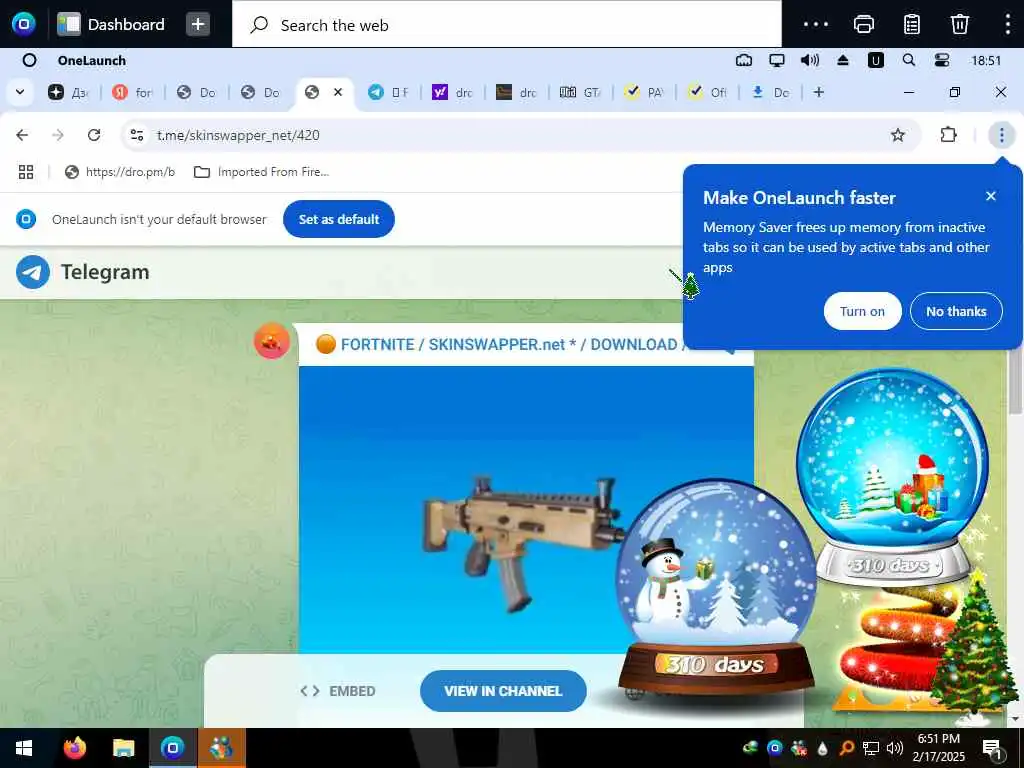The width and height of the screenshot is (1024, 768).
Task: Open File Explorer from the taskbar
Action: (123, 748)
